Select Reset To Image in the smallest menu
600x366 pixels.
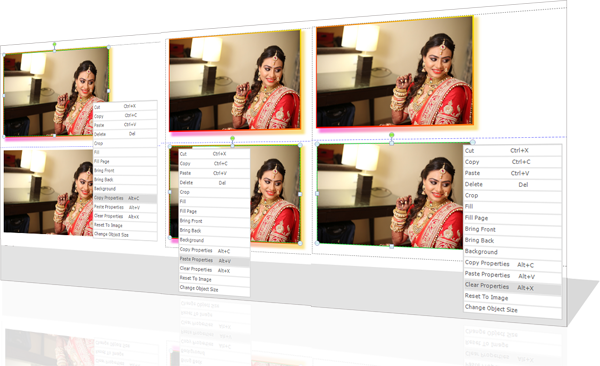(125, 225)
